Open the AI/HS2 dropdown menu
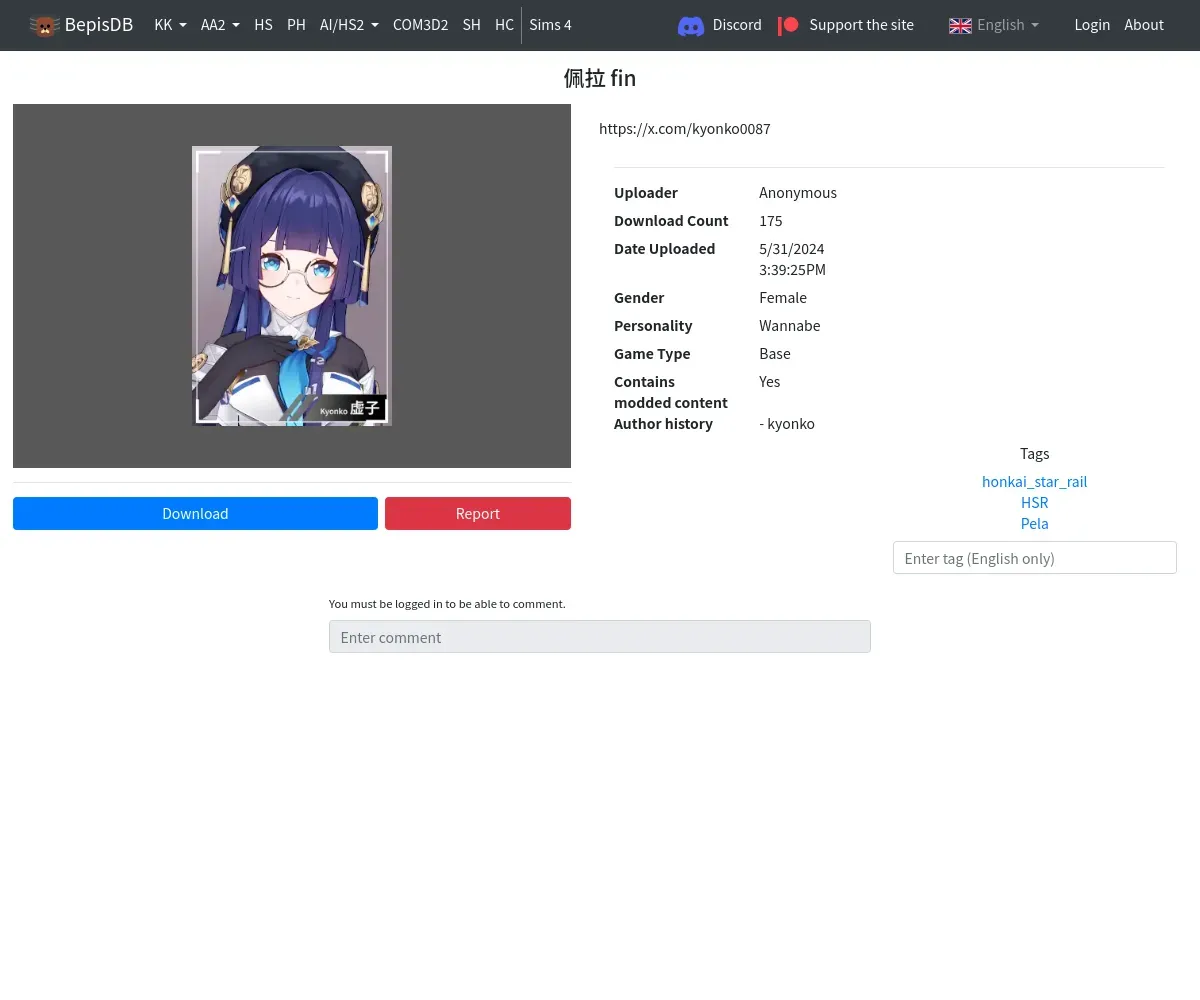Image resolution: width=1200 pixels, height=1000 pixels. [349, 25]
